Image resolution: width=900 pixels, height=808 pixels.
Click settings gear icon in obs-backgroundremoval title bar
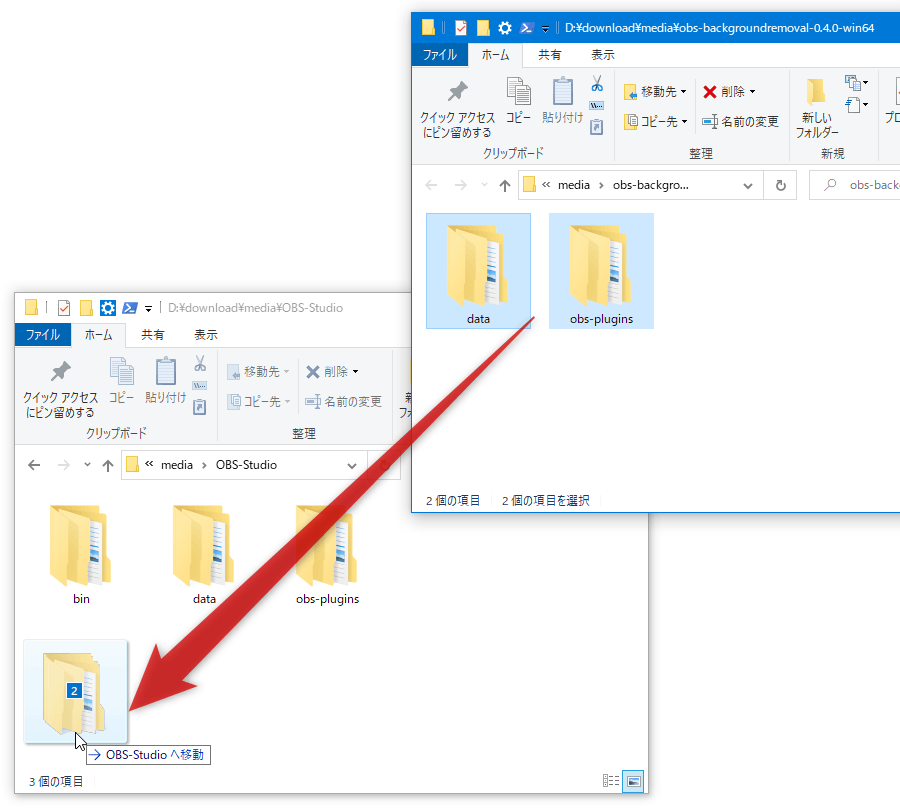pos(505,28)
